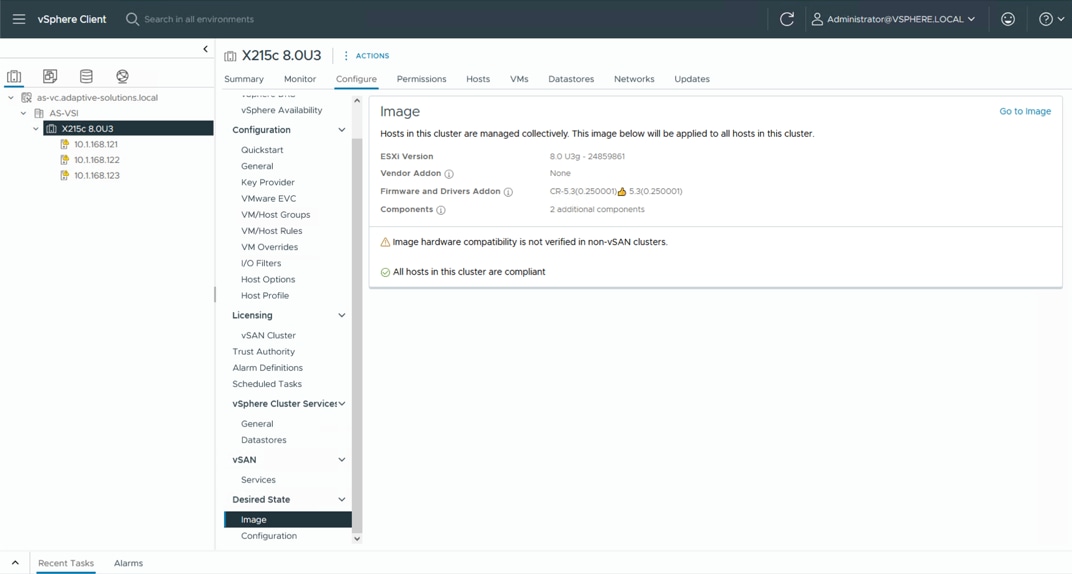This screenshot has width=1072, height=574.
Task: Open the feedback smiley icon
Action: [1008, 19]
